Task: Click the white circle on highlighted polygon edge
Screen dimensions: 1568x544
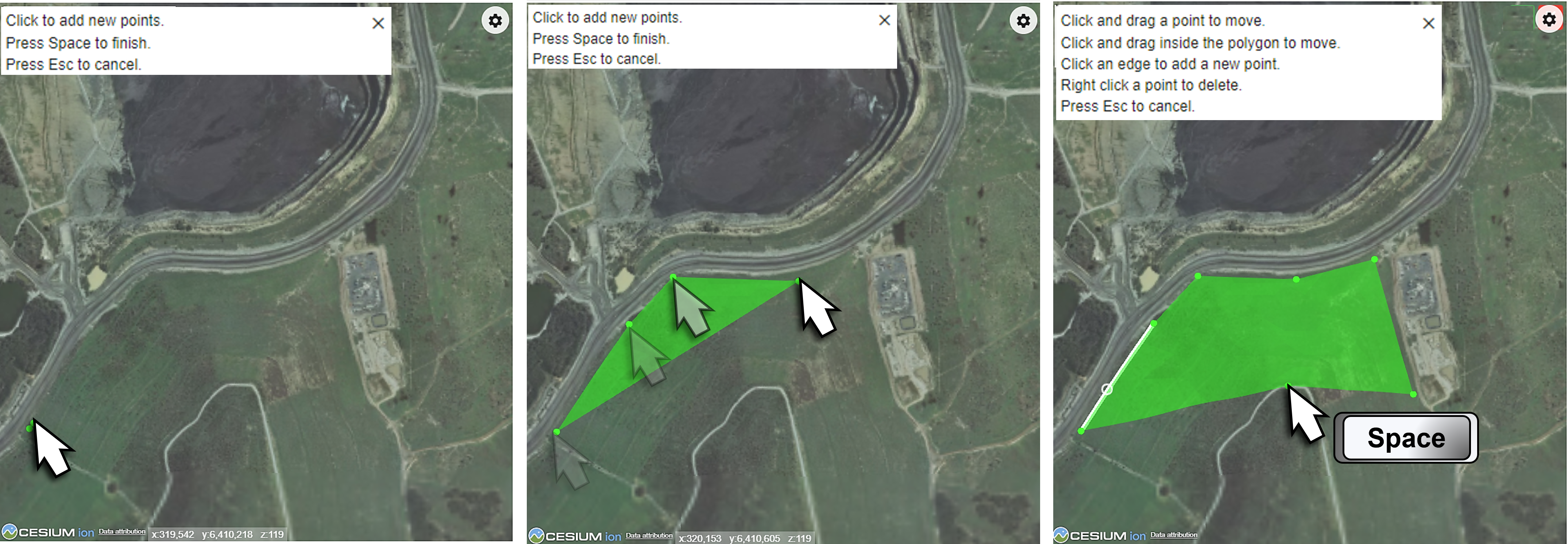Action: tap(1107, 389)
